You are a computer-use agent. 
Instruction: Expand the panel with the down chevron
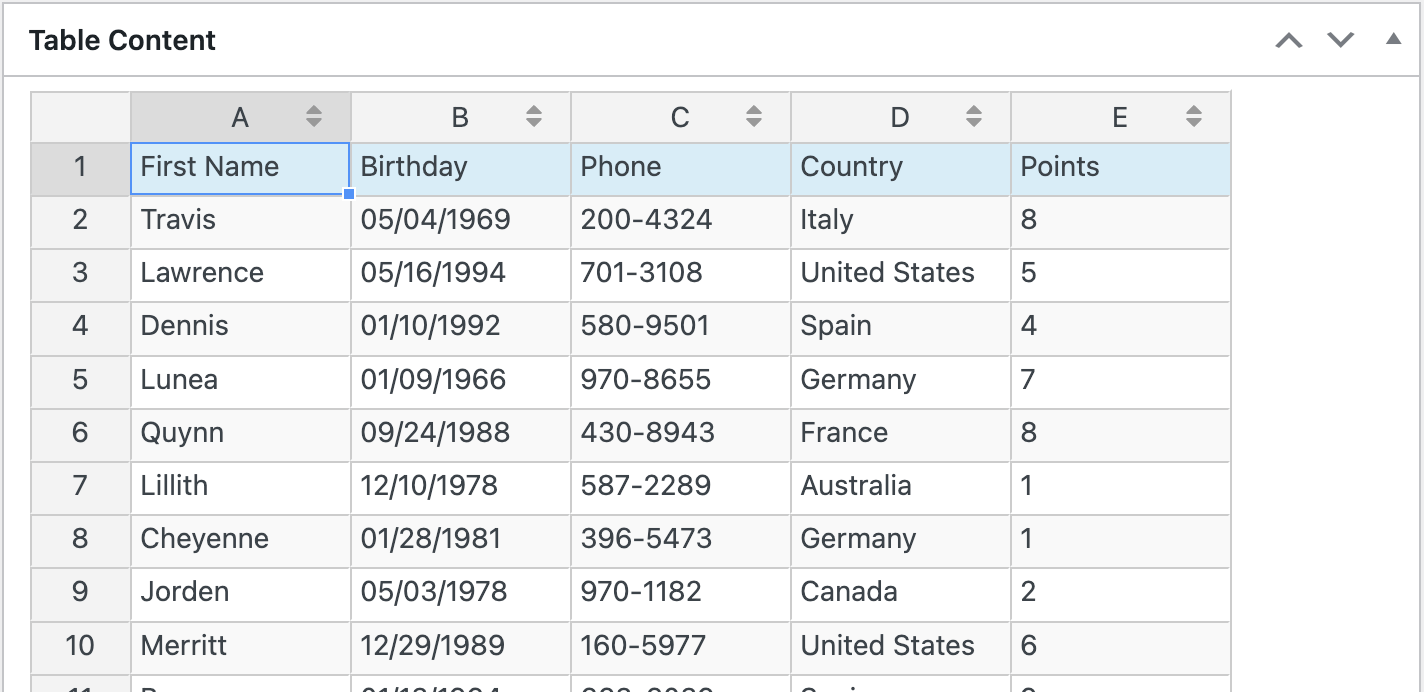(x=1340, y=40)
